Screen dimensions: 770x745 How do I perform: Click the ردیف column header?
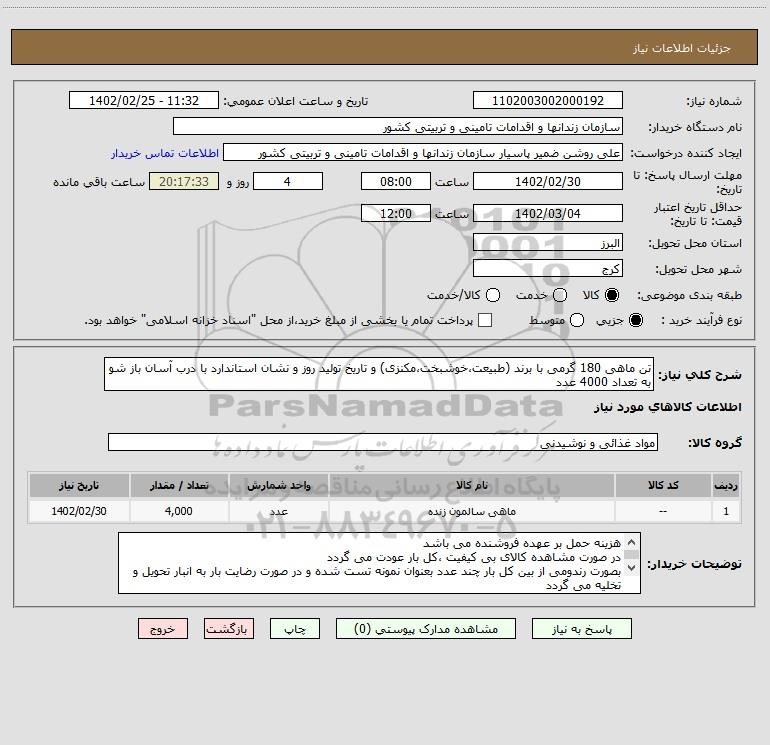[726, 485]
